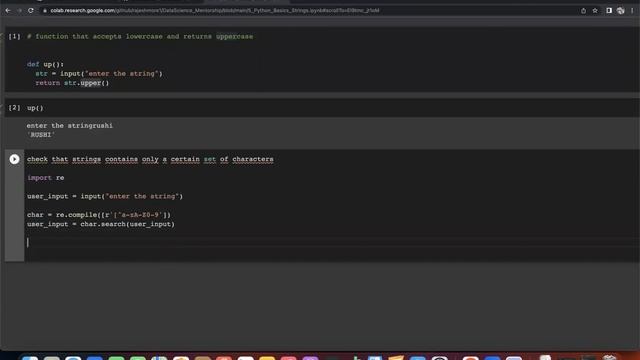Select cell [2] execution indicator
This screenshot has height=360, width=640.
[14, 108]
